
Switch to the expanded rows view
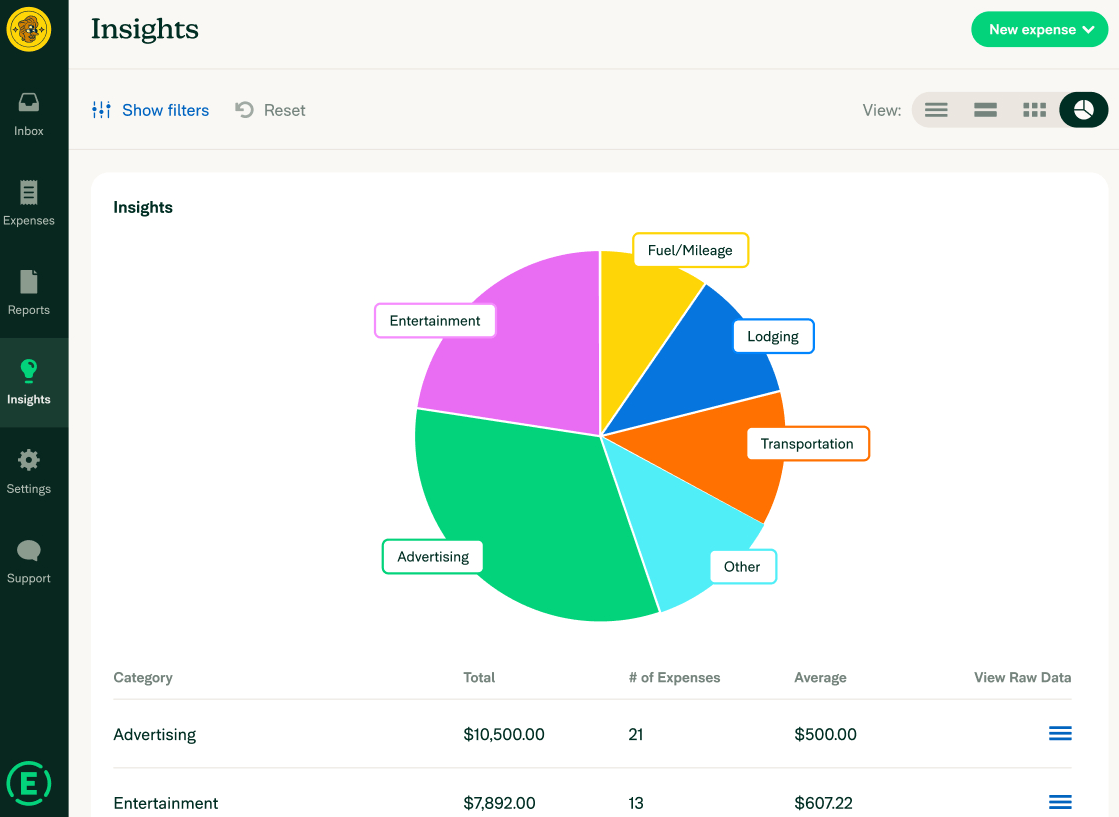(986, 110)
